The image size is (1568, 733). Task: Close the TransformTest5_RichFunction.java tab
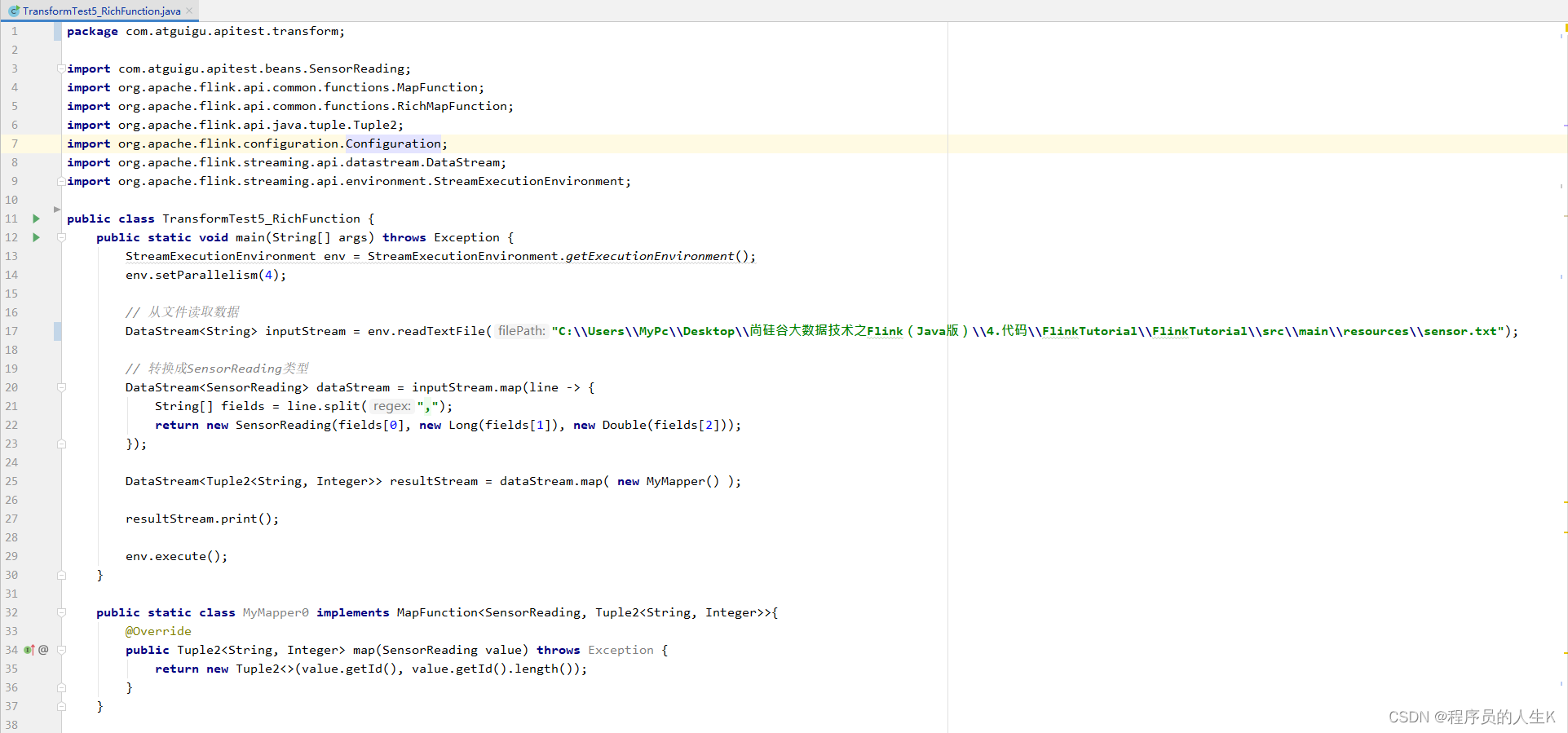(189, 11)
